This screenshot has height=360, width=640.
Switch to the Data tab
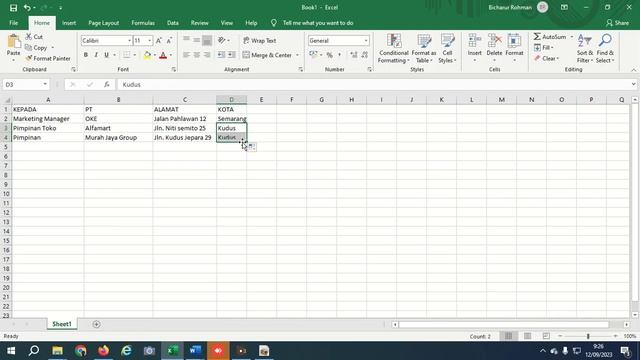point(173,23)
